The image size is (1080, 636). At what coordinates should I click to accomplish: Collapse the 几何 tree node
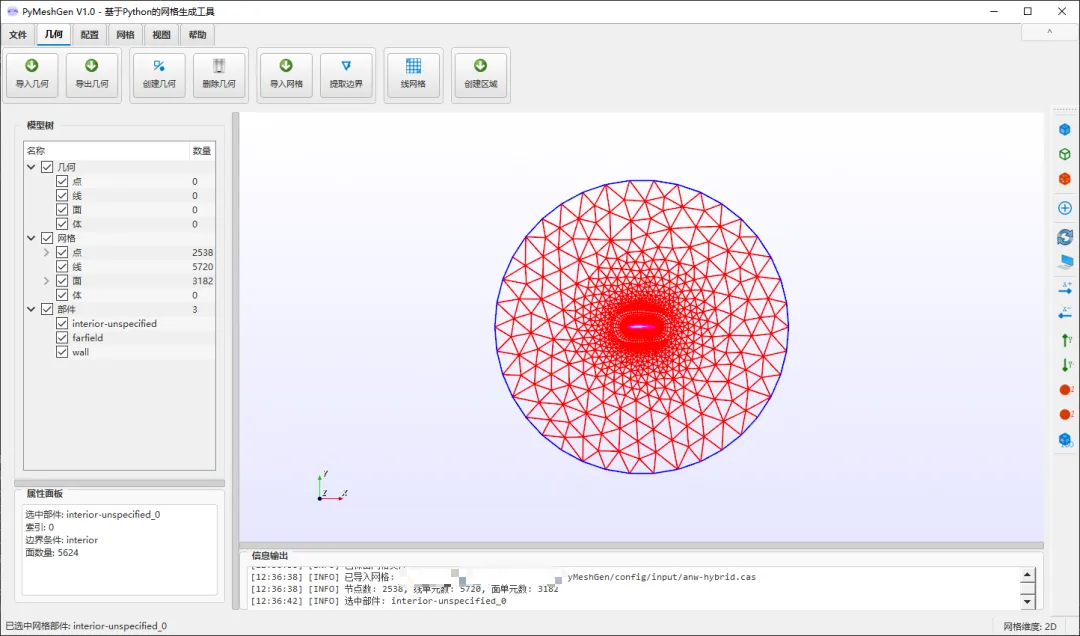pos(31,167)
